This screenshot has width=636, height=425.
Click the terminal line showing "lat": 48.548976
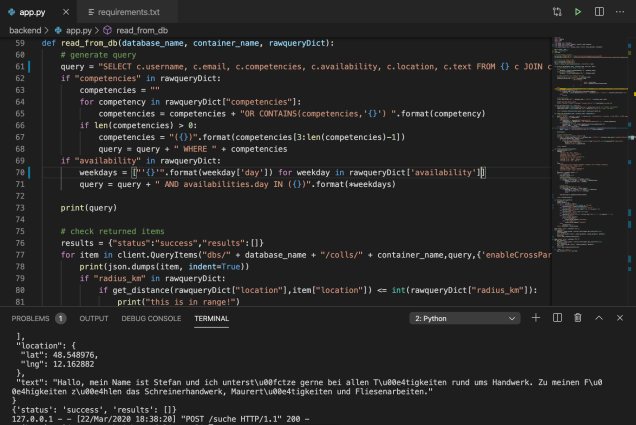tap(60, 355)
